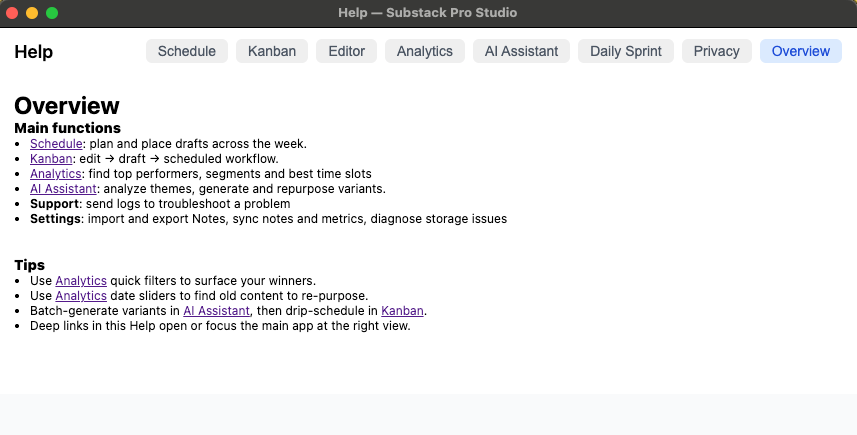Open Kanban link in drip-schedule tip
The height and width of the screenshot is (435, 857).
tap(402, 311)
